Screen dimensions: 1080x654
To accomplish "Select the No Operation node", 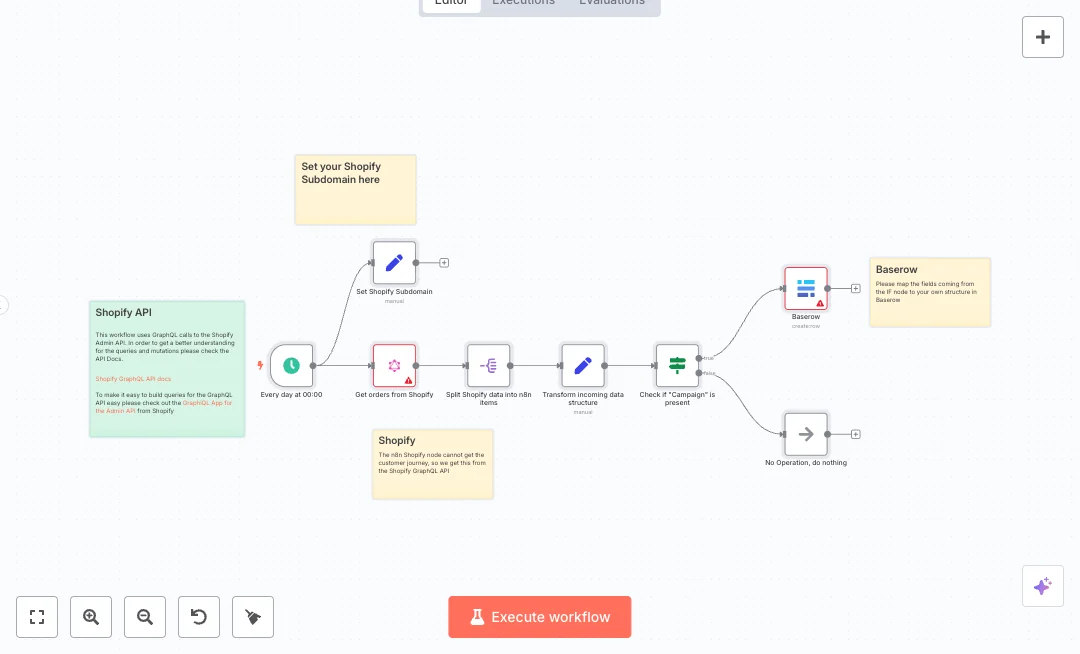I will pos(806,434).
